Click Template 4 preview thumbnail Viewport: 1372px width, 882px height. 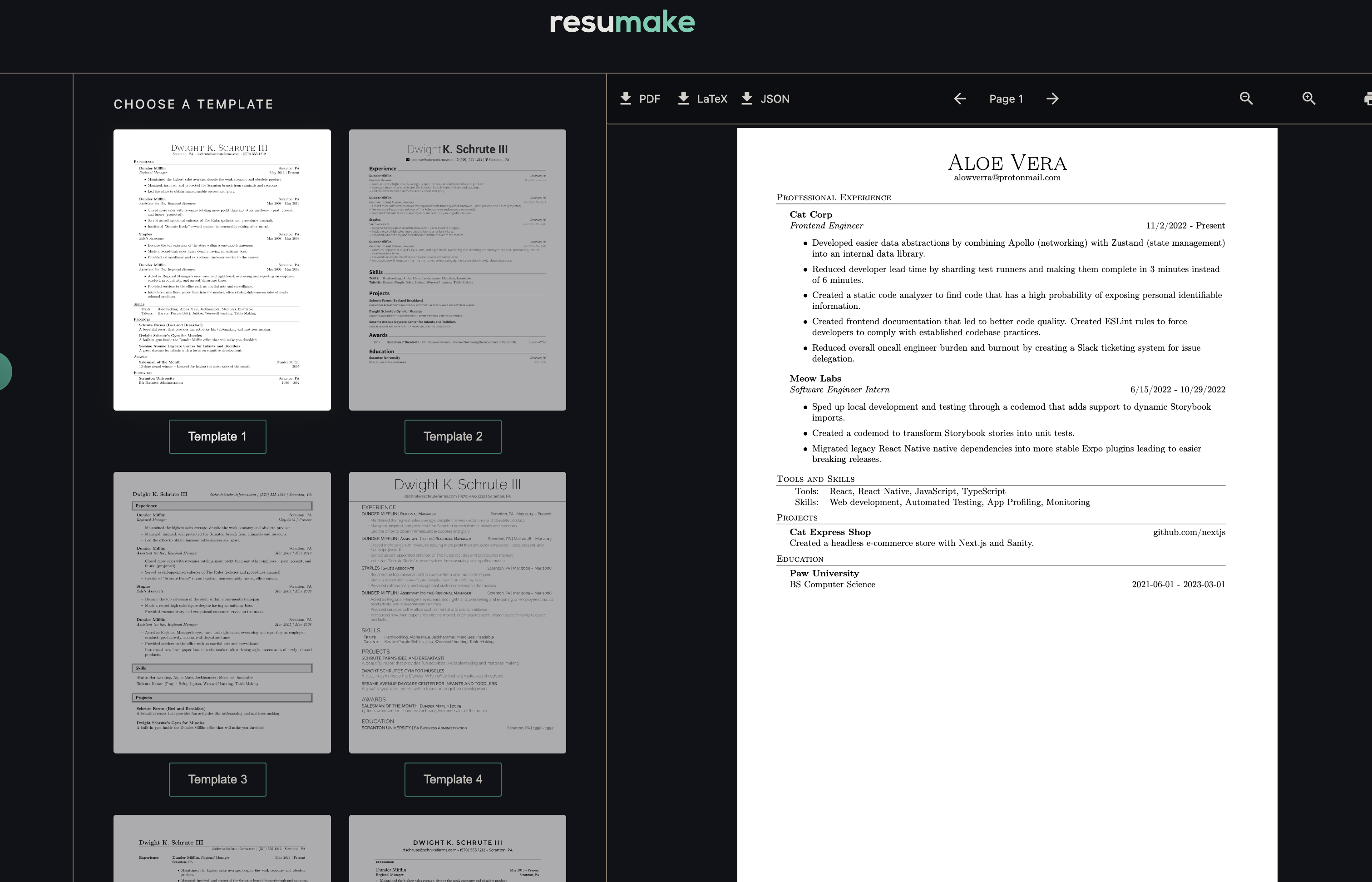click(457, 612)
